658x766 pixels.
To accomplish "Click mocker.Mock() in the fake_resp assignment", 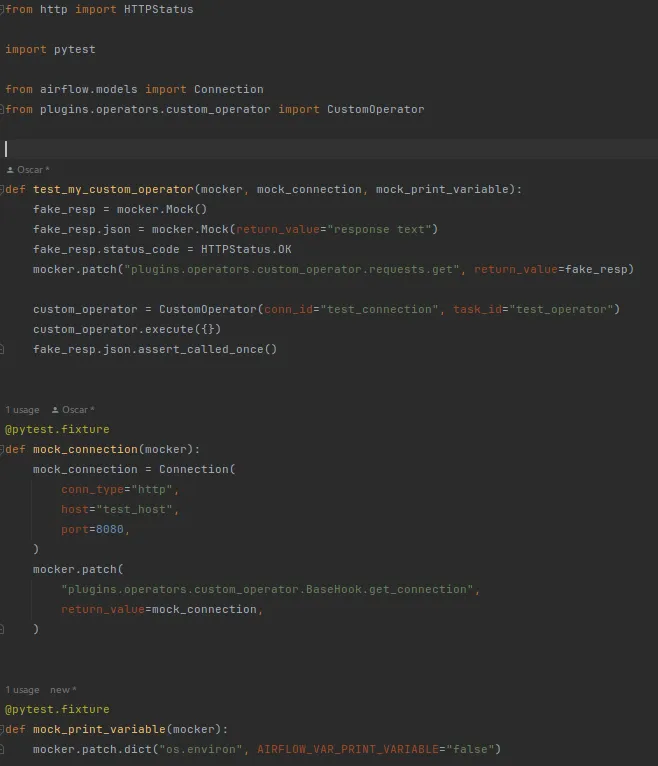I will click(162, 210).
